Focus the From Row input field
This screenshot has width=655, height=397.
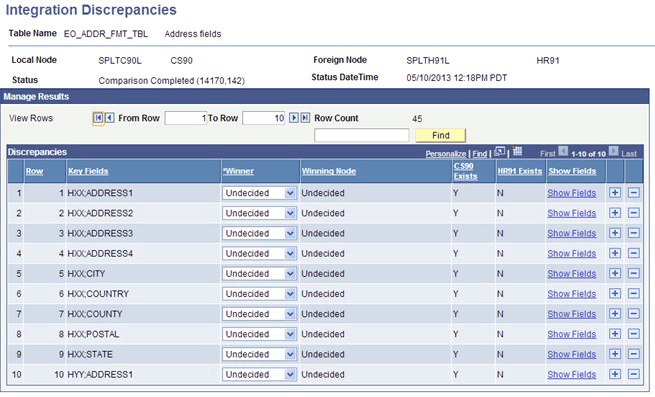click(x=186, y=118)
